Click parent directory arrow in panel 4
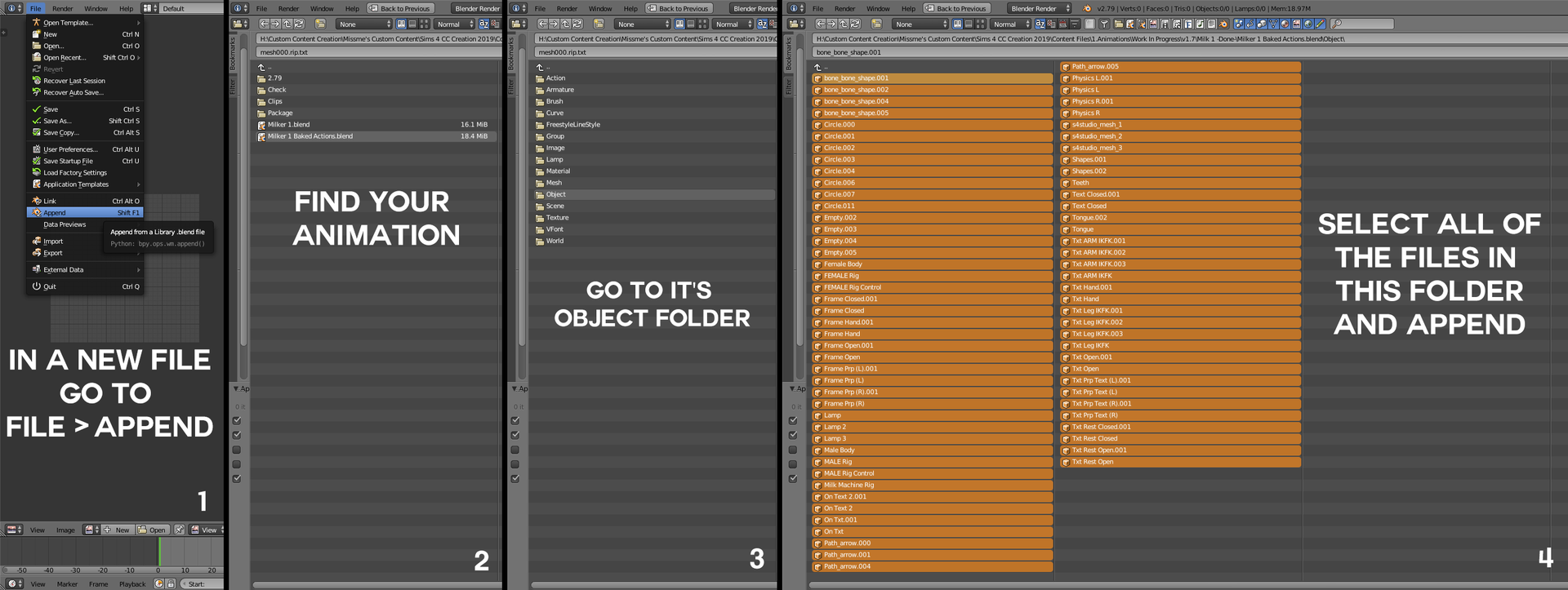Viewport: 1568px width, 590px height. 817,67
